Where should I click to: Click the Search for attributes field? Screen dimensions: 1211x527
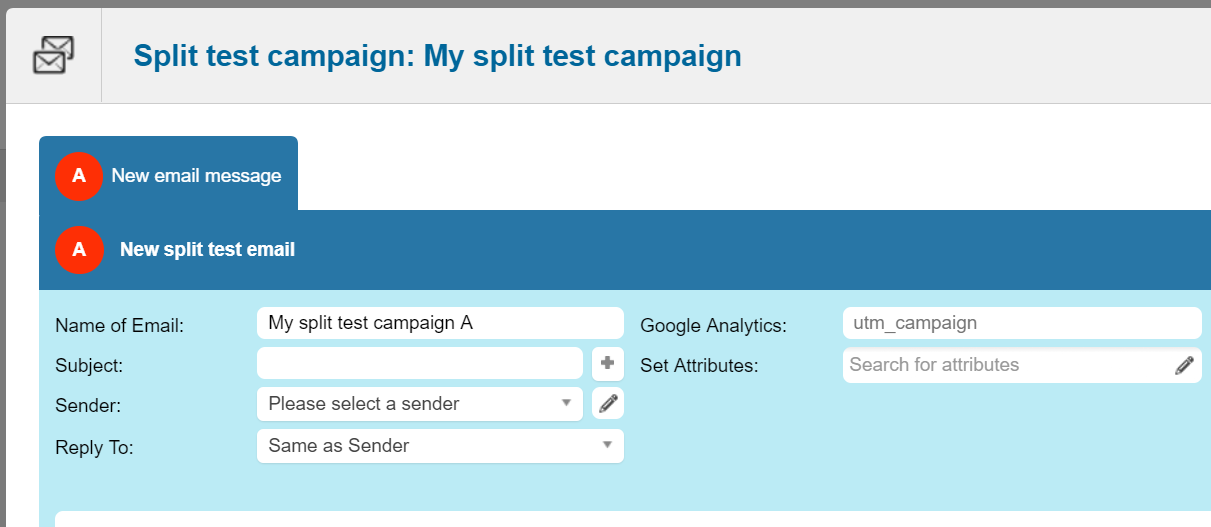[1005, 365]
